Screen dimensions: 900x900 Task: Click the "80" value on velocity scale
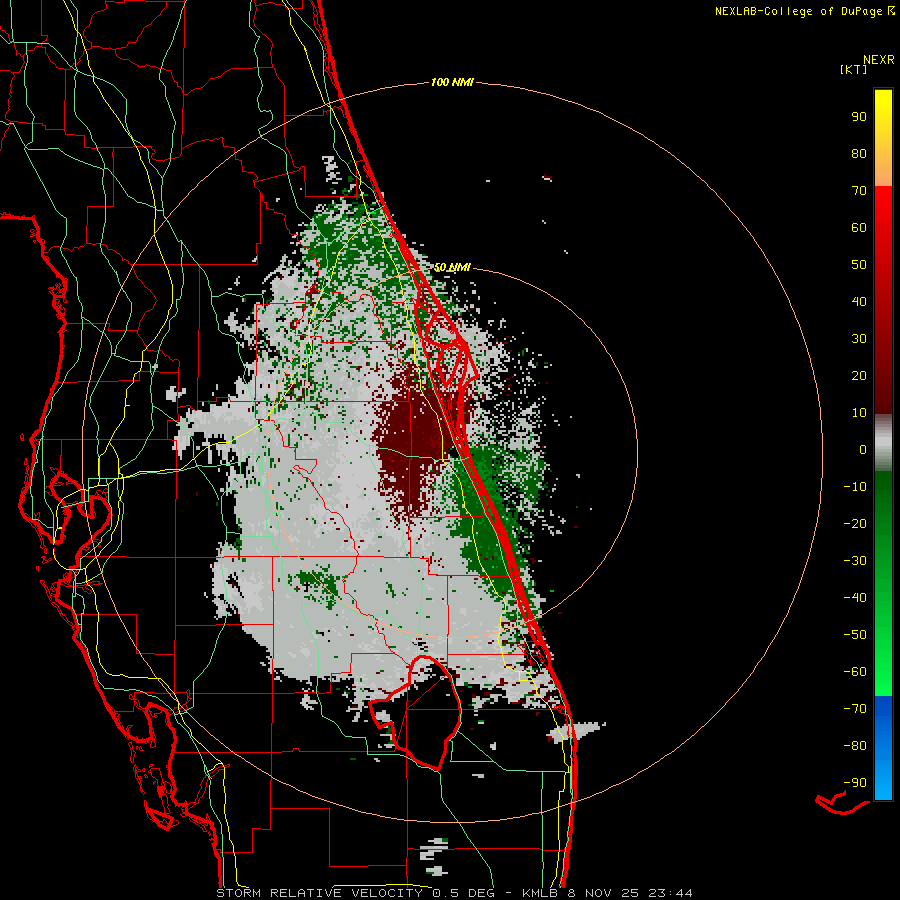[x=859, y=153]
